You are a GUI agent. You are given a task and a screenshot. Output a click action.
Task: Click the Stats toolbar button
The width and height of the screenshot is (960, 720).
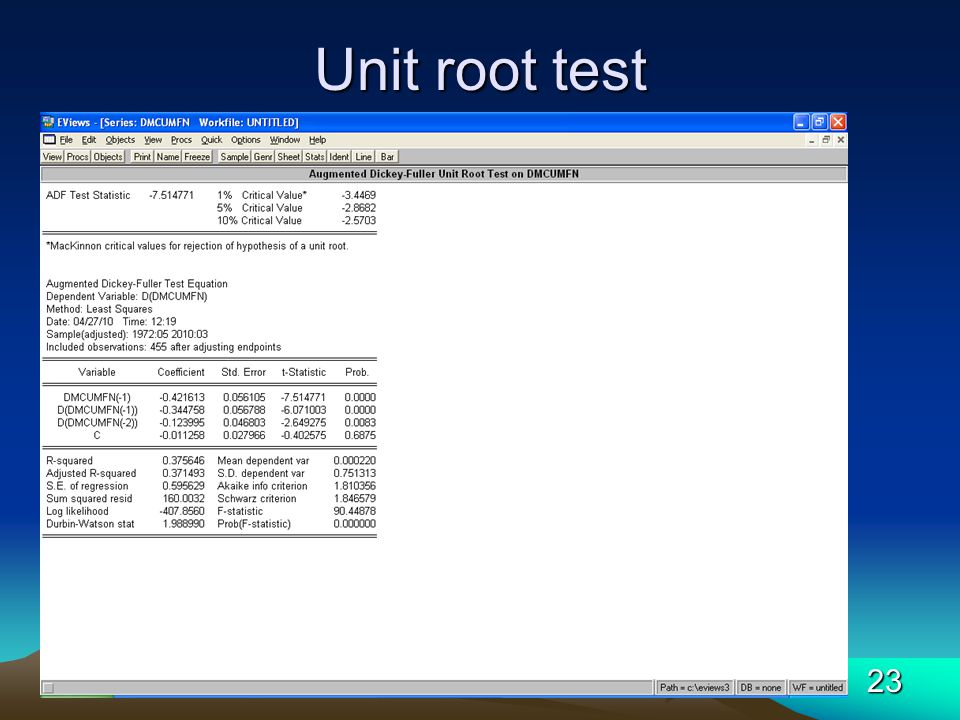click(315, 157)
